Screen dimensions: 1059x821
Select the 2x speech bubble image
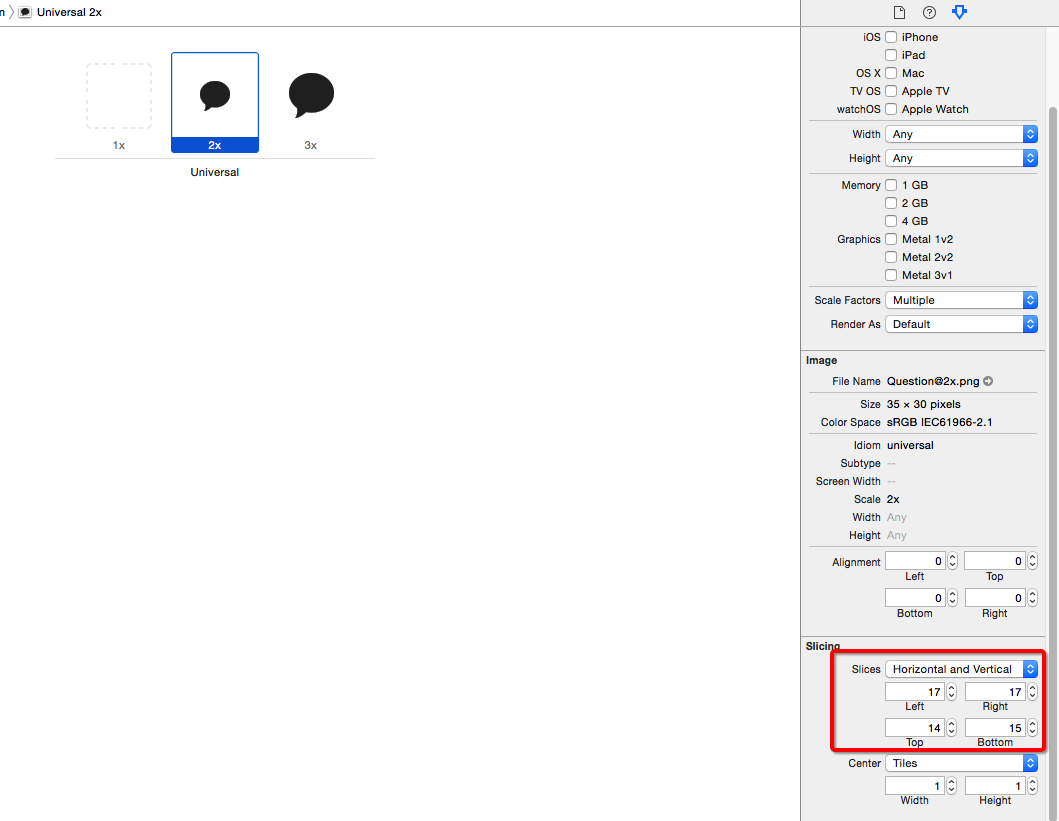[215, 95]
